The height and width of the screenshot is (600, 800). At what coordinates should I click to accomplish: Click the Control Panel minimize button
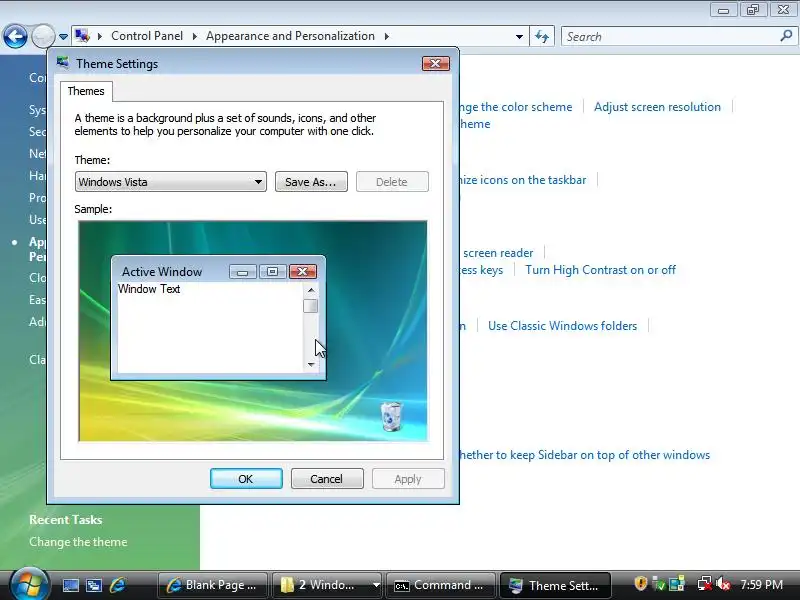723,10
